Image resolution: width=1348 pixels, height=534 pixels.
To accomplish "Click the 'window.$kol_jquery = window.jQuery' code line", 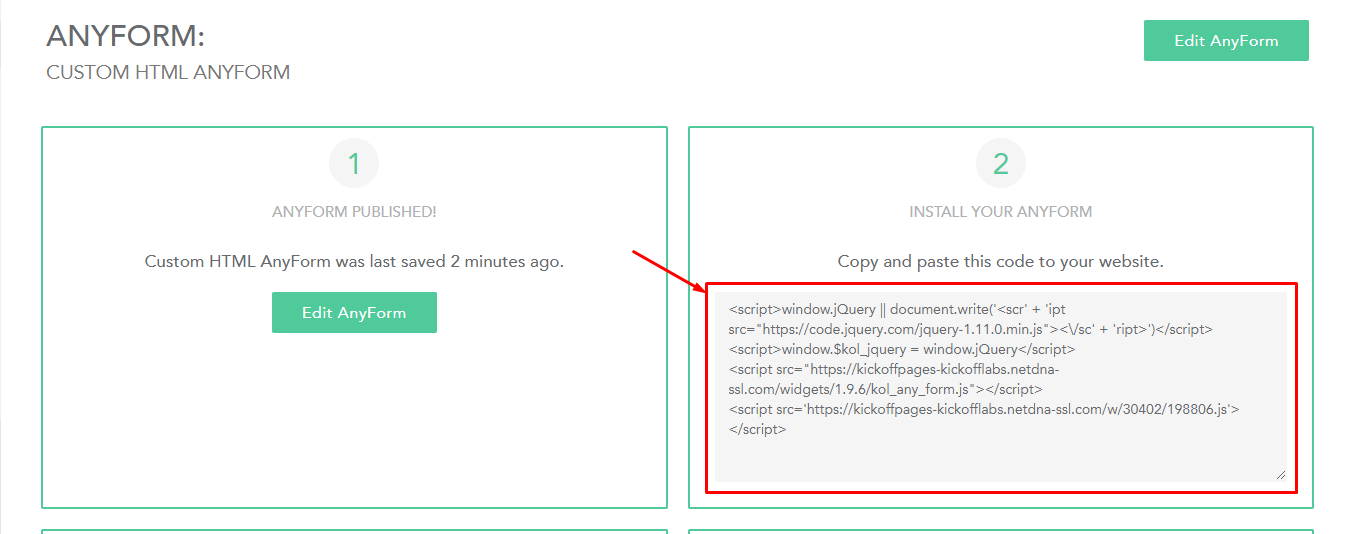I will click(902, 349).
